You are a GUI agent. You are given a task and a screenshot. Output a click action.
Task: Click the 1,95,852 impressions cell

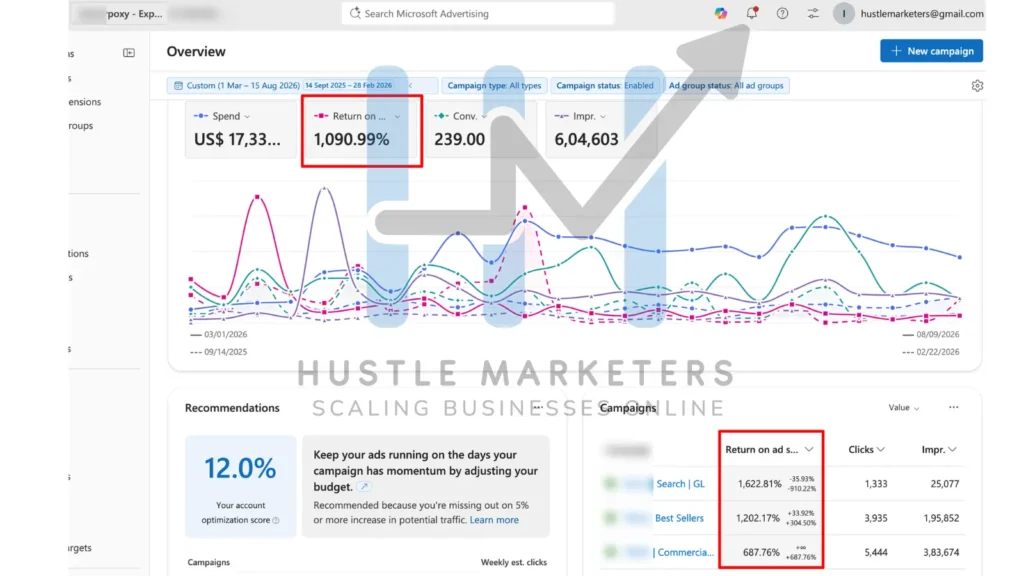pos(941,518)
